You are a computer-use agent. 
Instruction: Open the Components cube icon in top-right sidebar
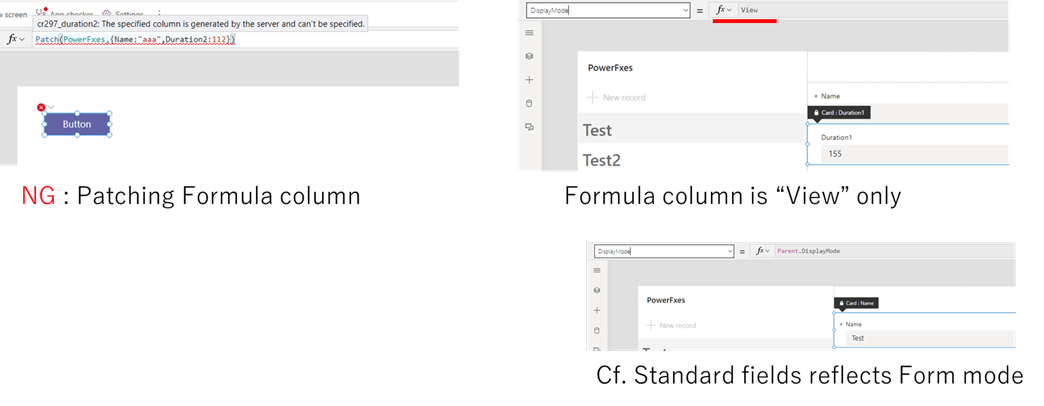[x=529, y=57]
